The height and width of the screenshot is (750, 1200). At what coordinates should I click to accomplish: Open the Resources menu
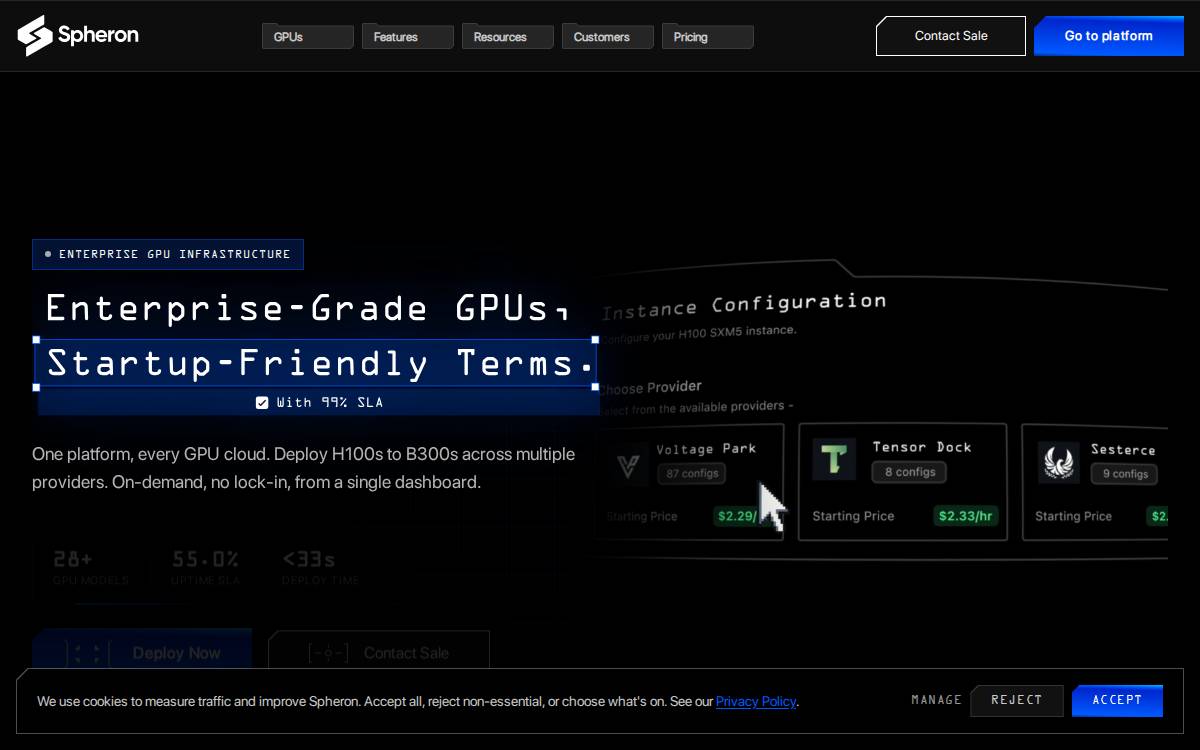coord(508,37)
